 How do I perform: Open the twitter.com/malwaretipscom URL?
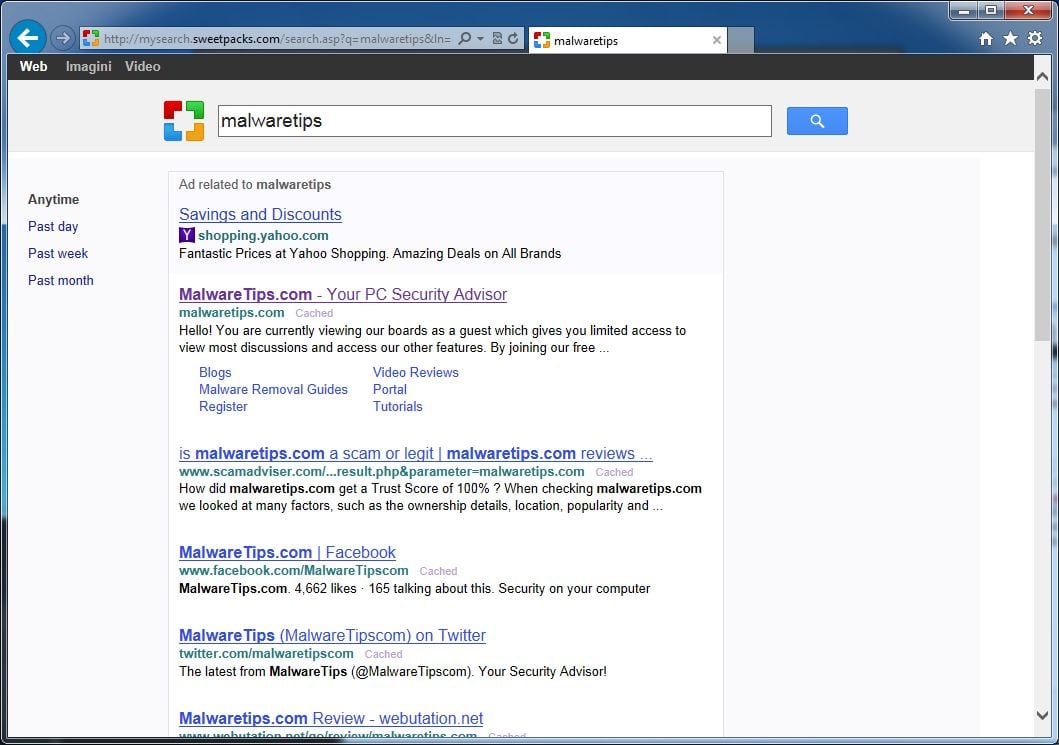pos(266,654)
